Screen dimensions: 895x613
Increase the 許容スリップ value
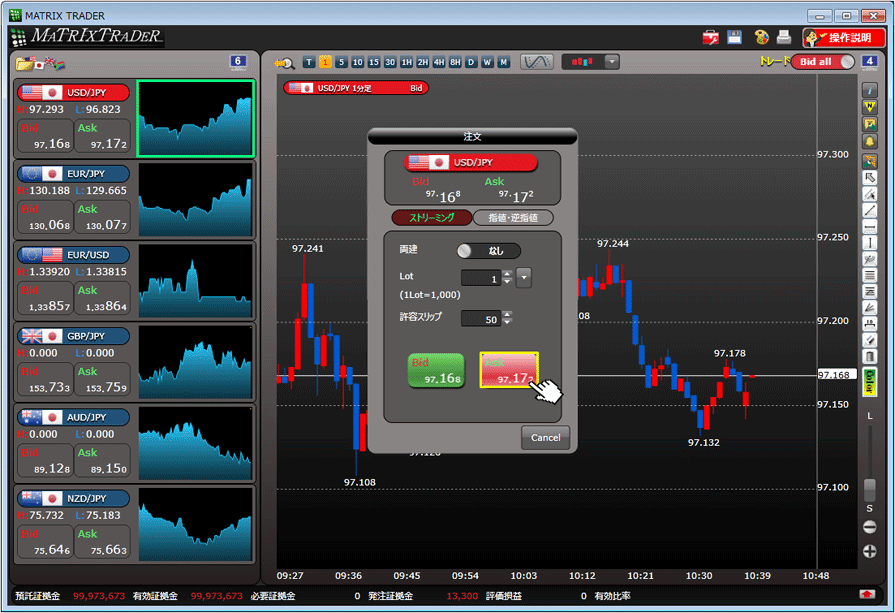tap(507, 314)
